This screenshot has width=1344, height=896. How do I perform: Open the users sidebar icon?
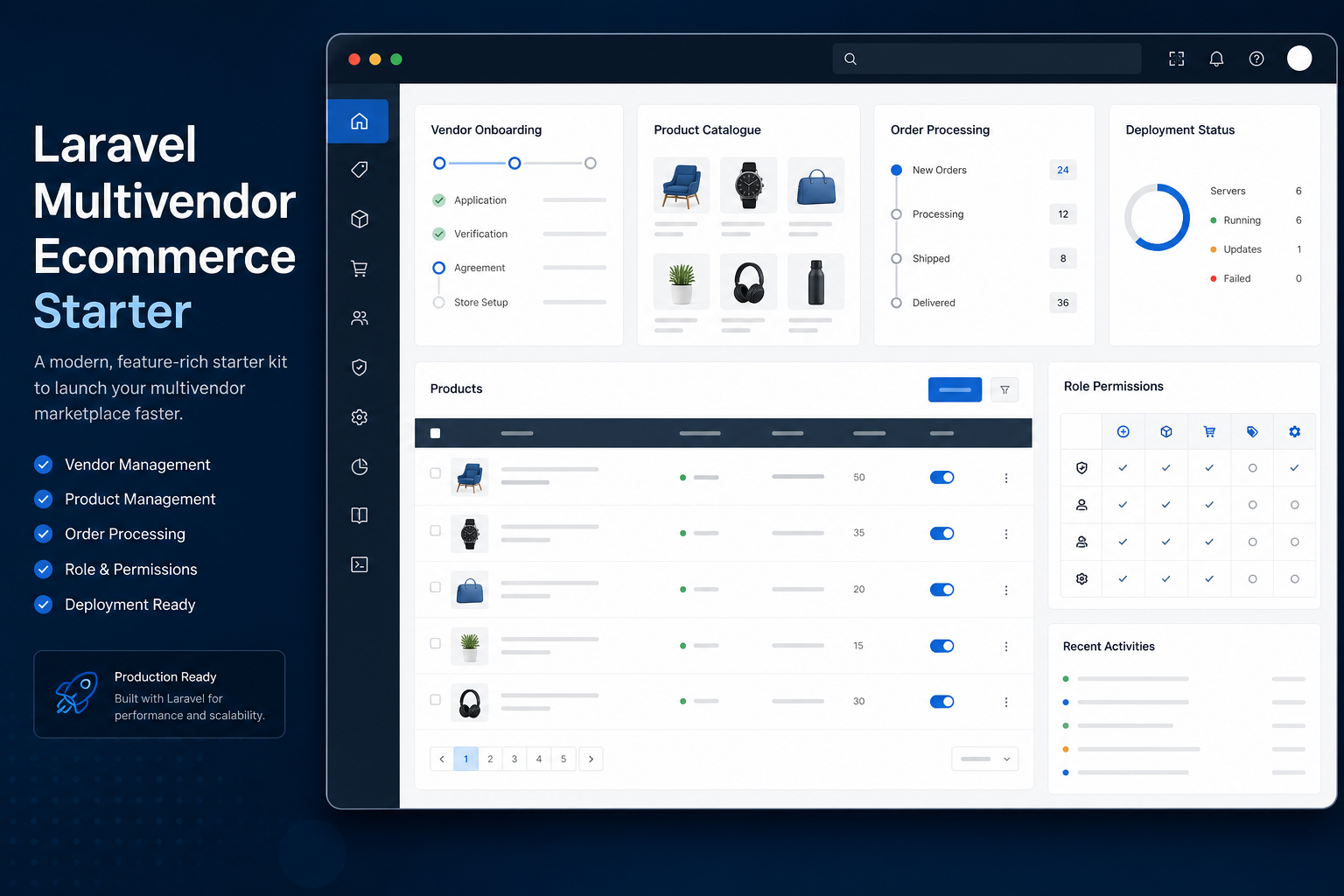pos(359,318)
